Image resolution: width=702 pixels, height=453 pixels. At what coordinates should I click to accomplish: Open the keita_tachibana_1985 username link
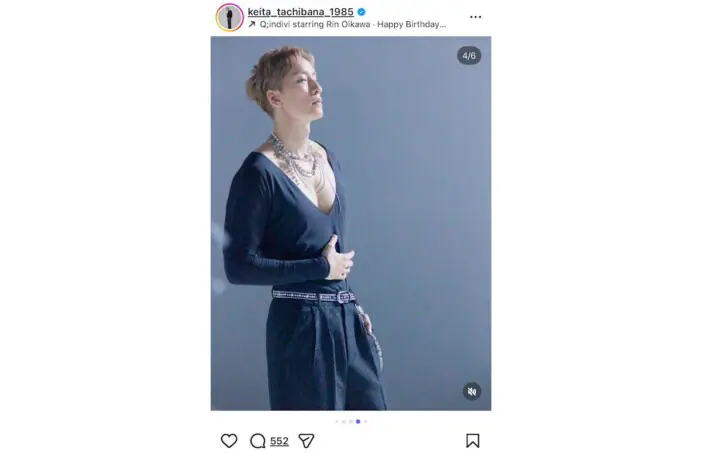(300, 12)
